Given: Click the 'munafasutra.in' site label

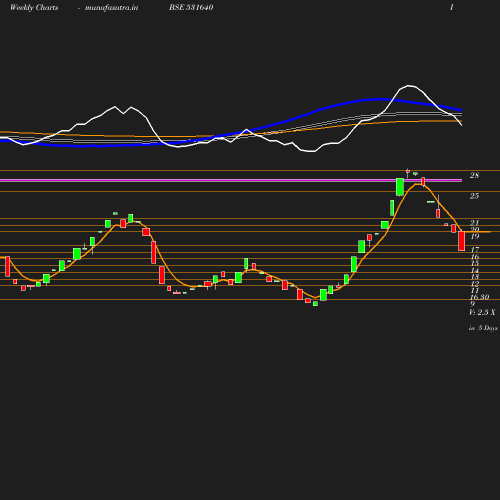Looking at the screenshot, I should point(111,8).
